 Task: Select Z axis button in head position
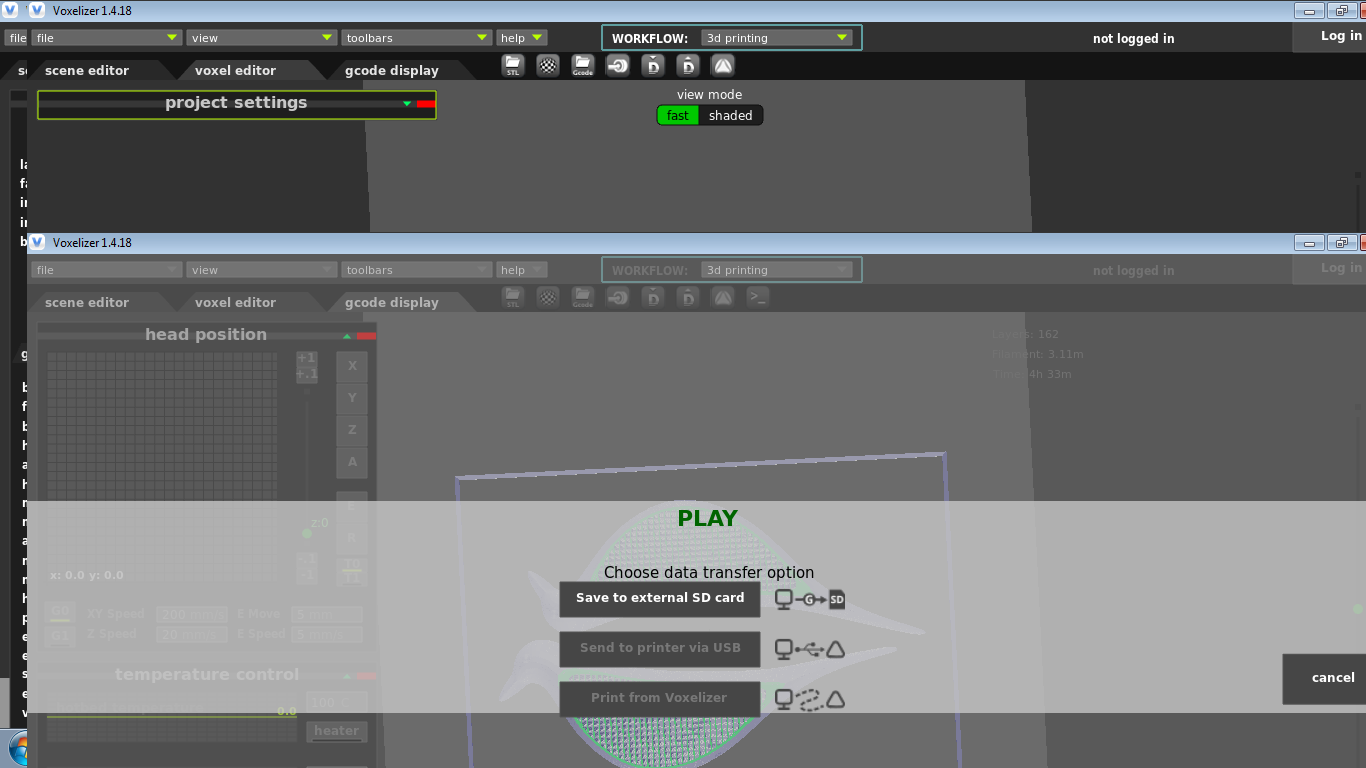click(x=352, y=430)
